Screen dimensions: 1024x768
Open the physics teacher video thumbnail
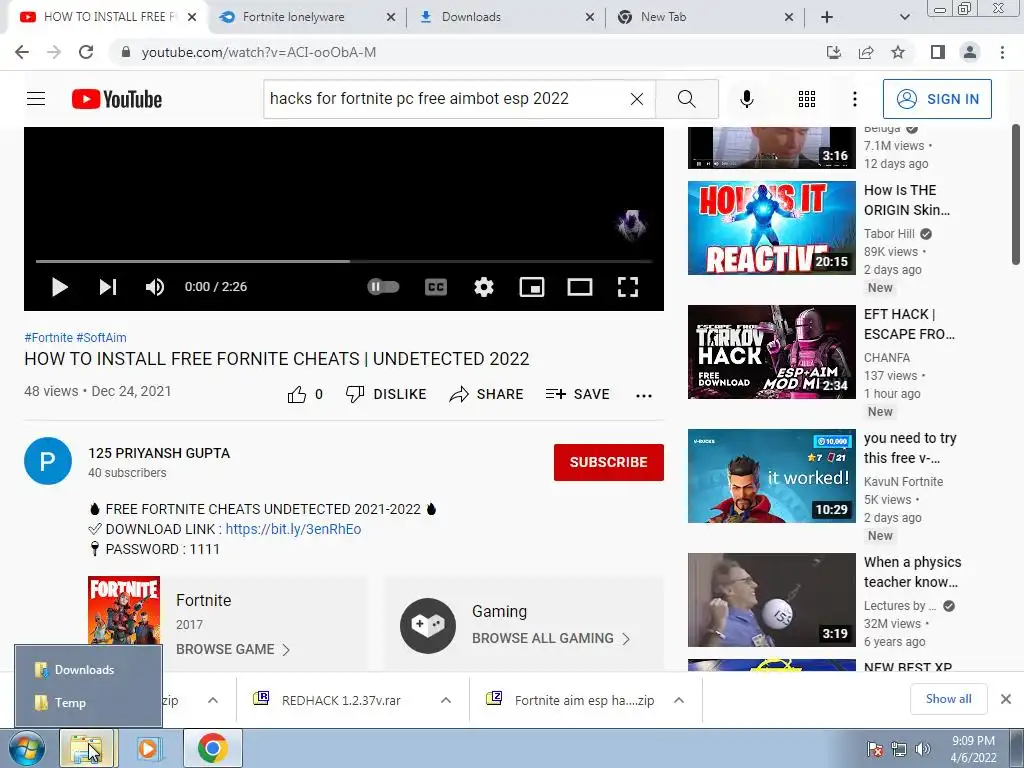(x=771, y=600)
